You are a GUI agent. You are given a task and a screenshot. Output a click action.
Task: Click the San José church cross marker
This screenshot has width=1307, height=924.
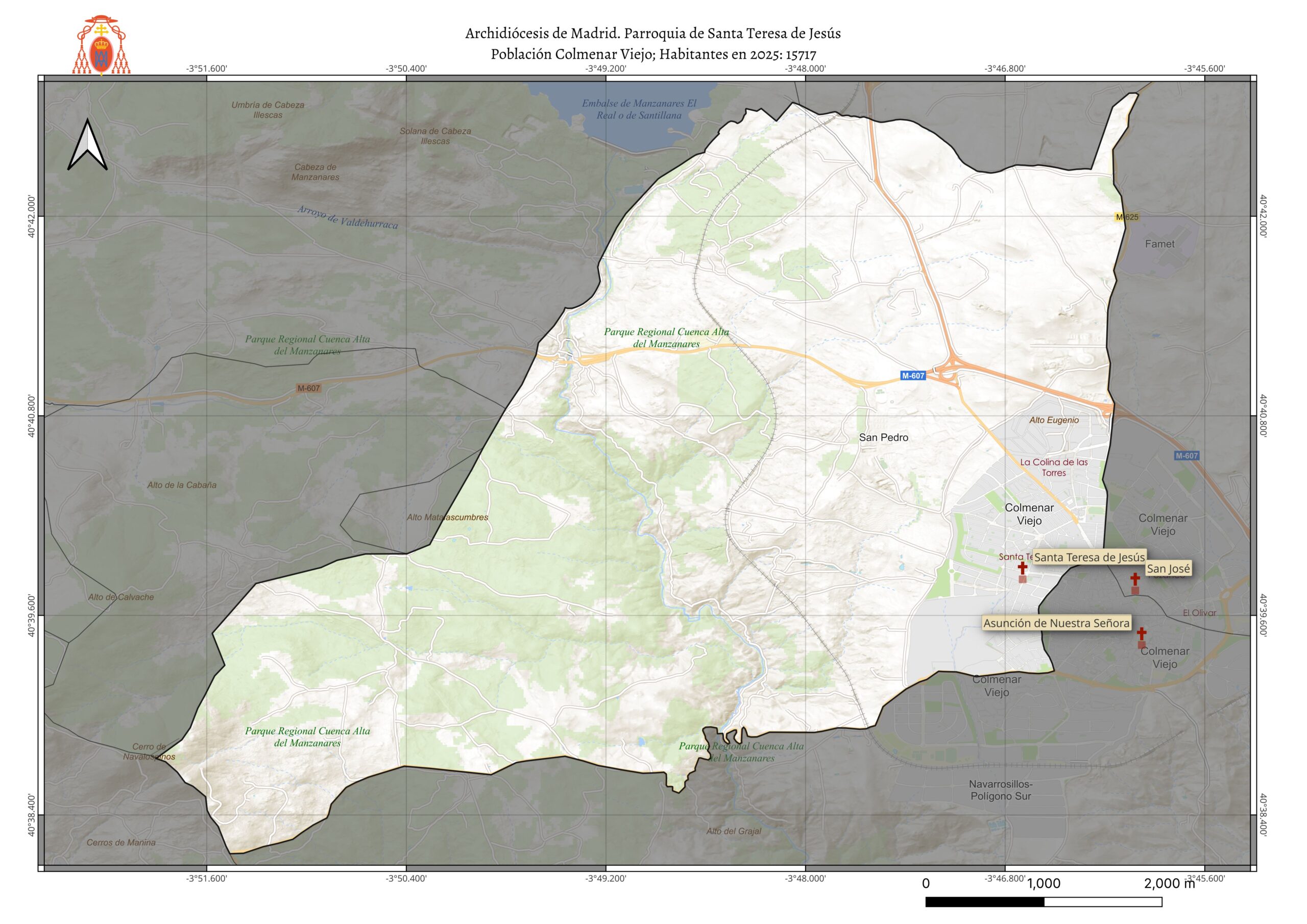1134,579
